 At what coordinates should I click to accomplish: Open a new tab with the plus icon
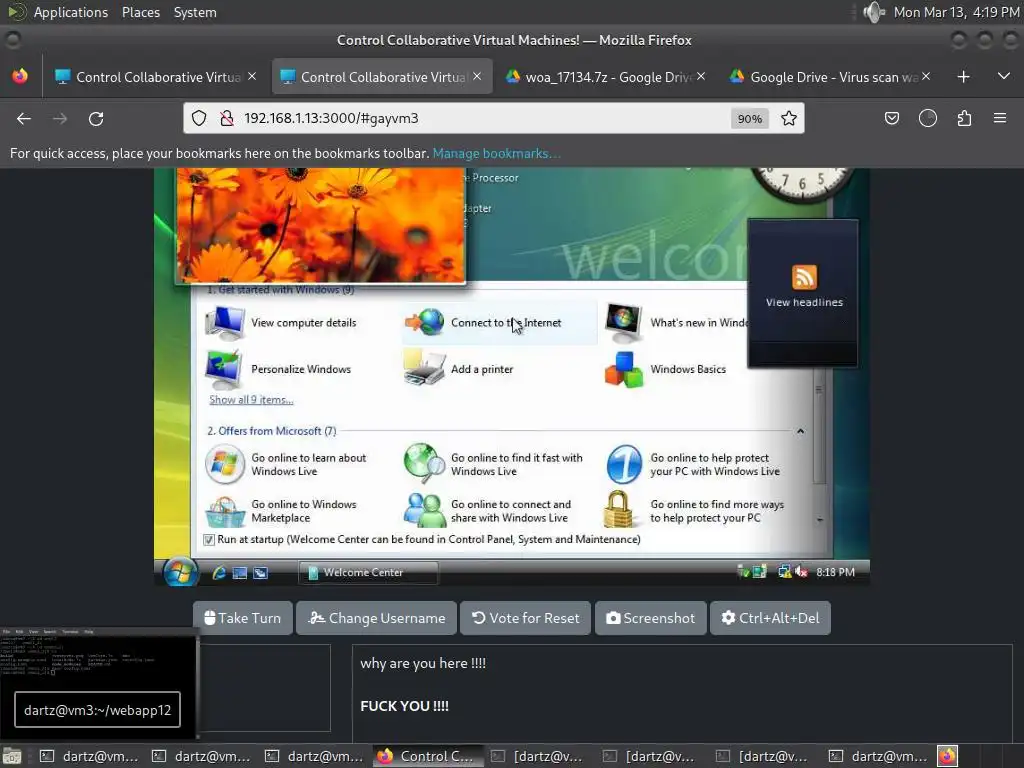tap(963, 77)
